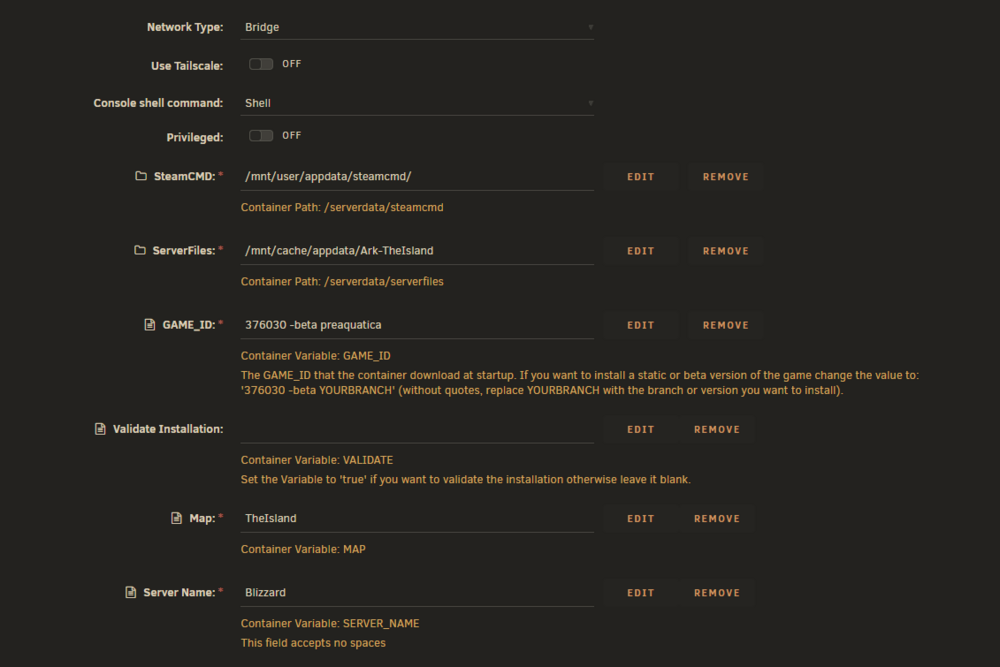The height and width of the screenshot is (667, 1000).
Task: Edit the GAME_ID variable
Action: (640, 325)
